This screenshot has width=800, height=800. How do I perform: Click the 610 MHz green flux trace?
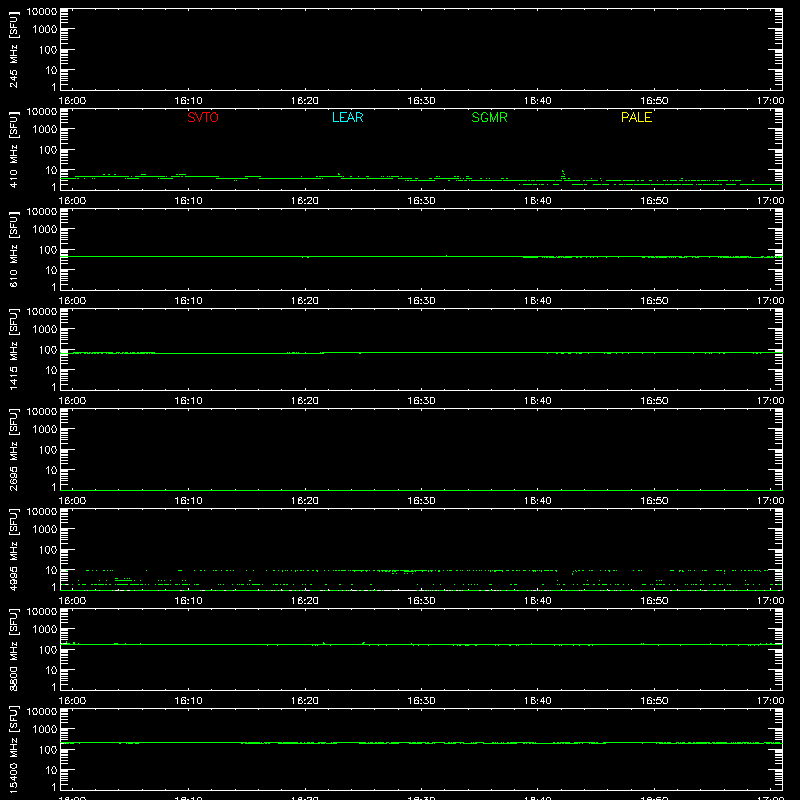coord(421,257)
